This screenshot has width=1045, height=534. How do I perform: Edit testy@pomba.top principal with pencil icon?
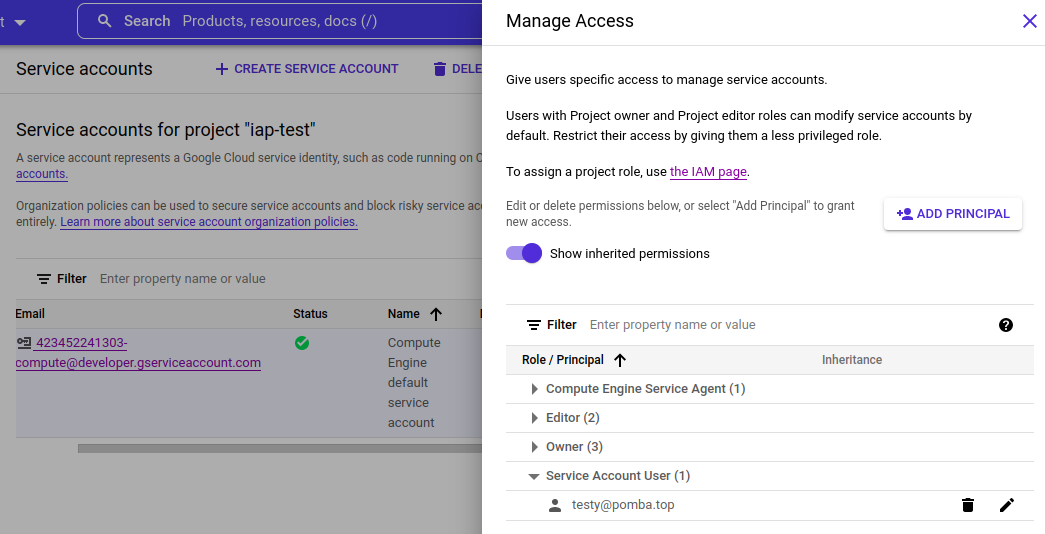point(1006,505)
